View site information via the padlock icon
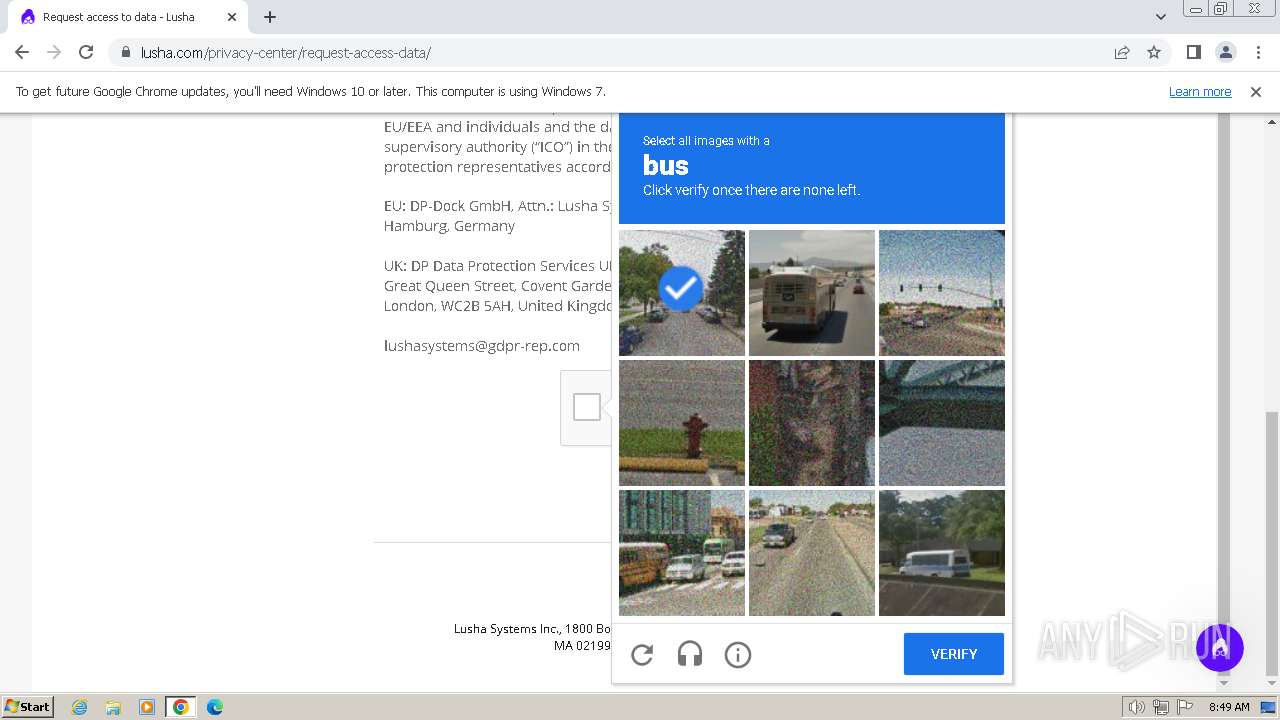 coord(125,53)
